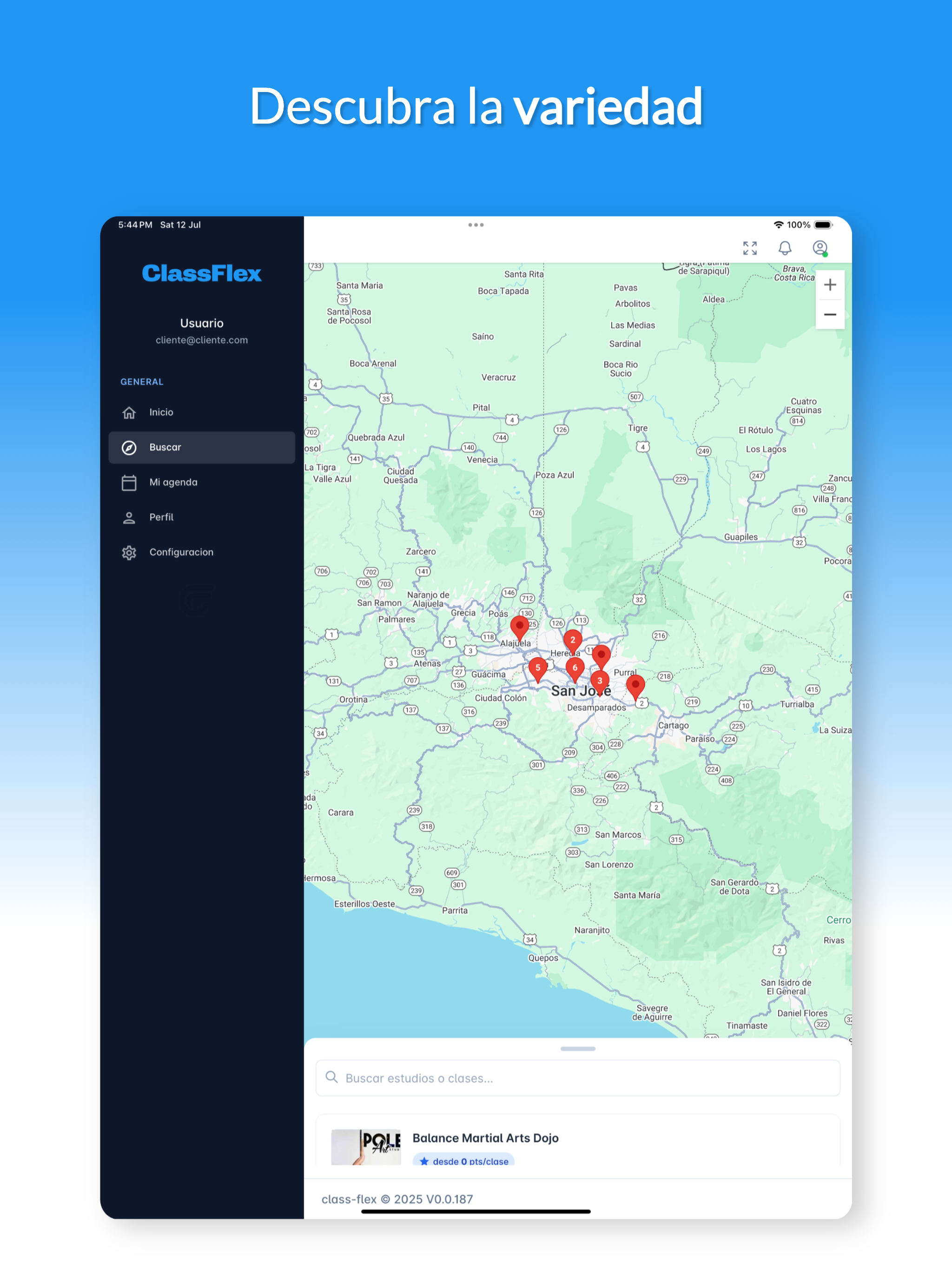Click the Mi agenda calendar icon
The height and width of the screenshot is (1270, 952).
click(129, 482)
